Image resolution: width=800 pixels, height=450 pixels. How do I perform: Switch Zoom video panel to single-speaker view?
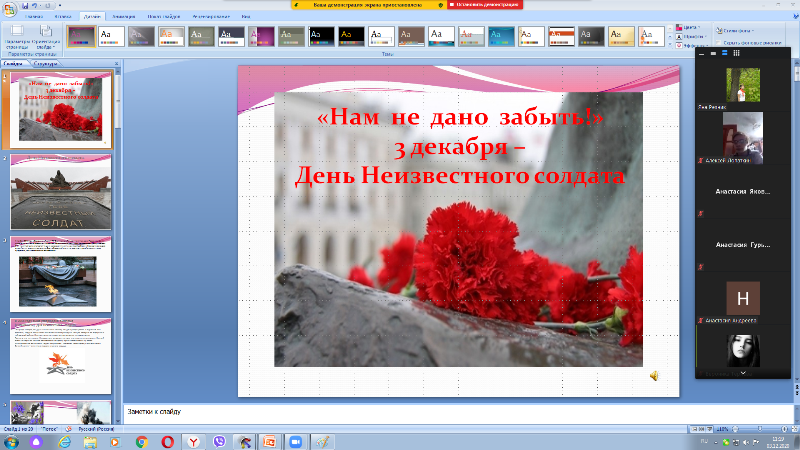click(713, 53)
